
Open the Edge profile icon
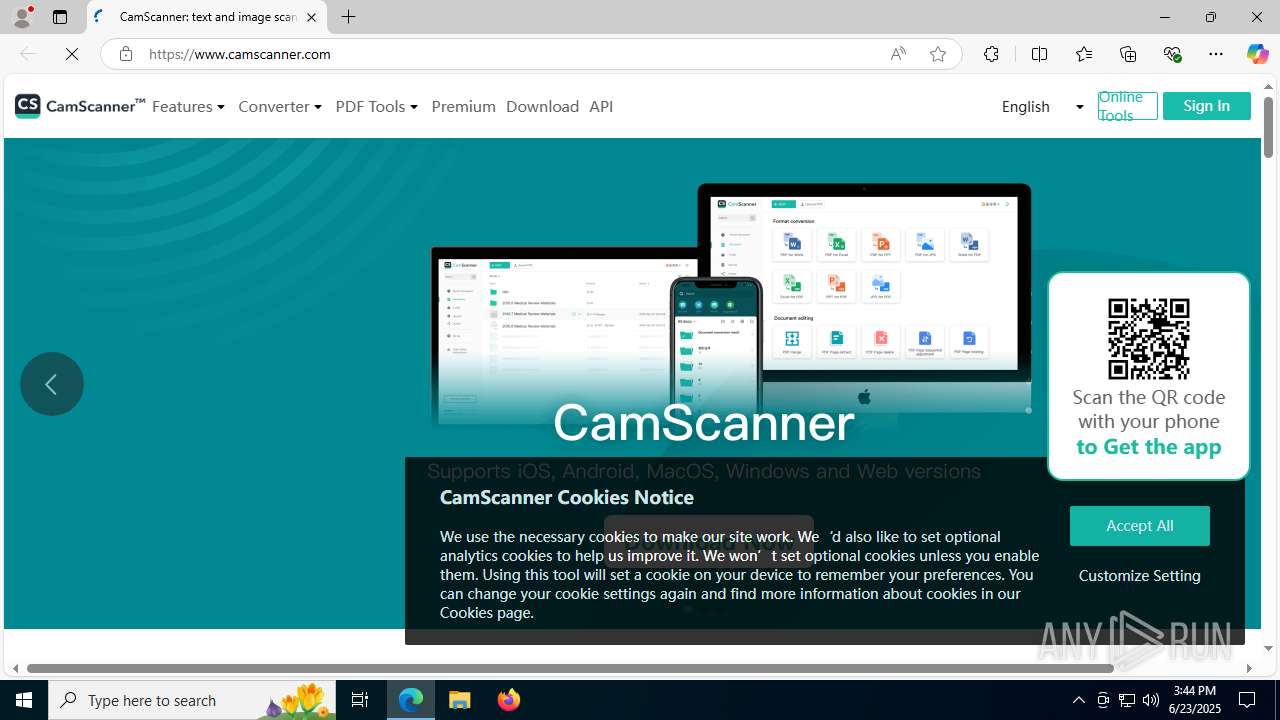coord(22,17)
